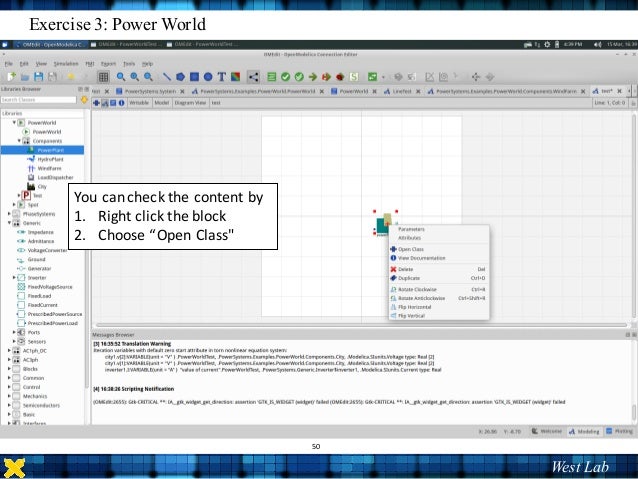Choose Open Class from the context menu
Viewport: 638px width, 479px height.
pyautogui.click(x=411, y=249)
